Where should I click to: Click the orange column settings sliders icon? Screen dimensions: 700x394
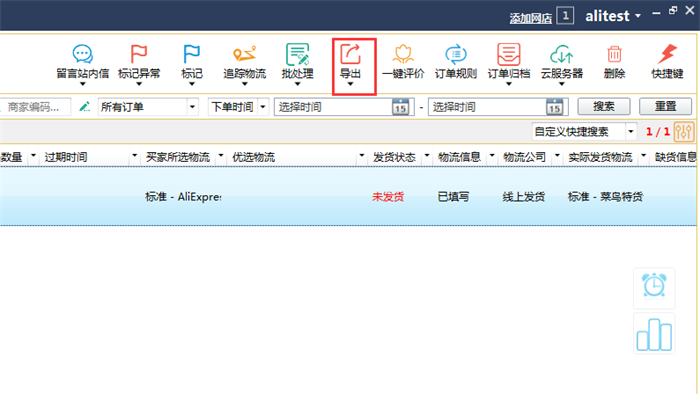pyautogui.click(x=684, y=132)
